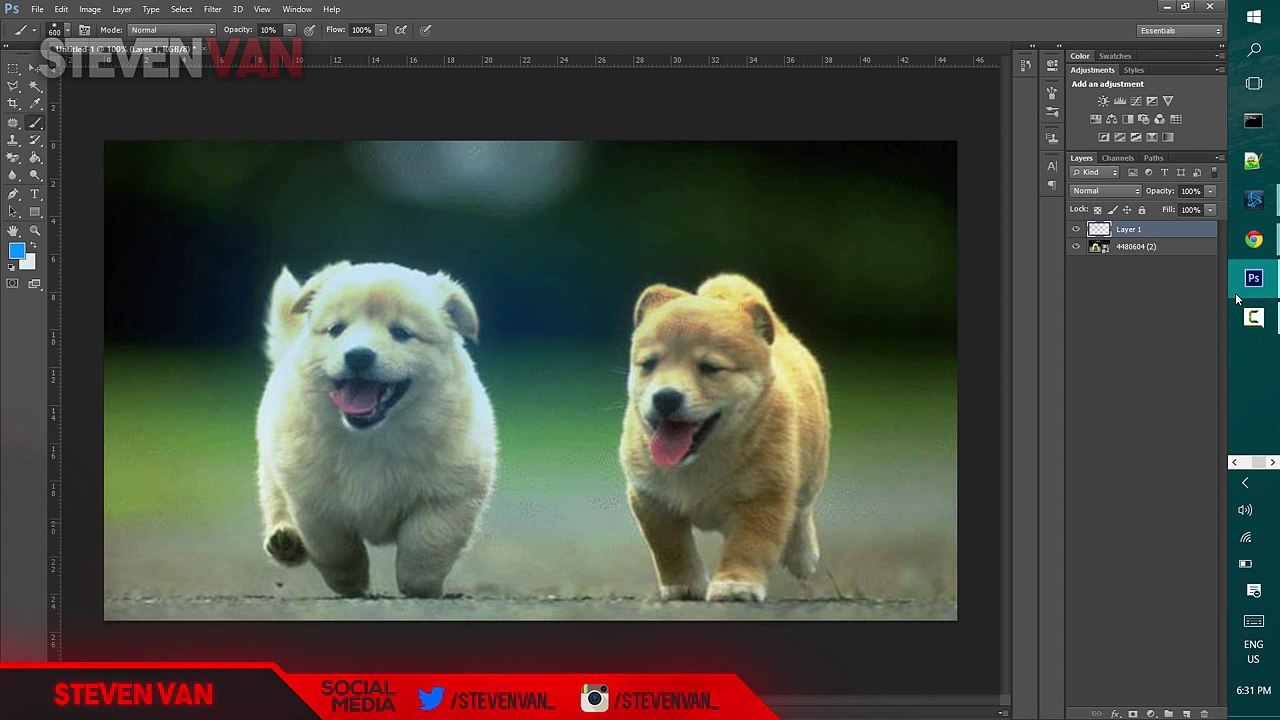1280x720 pixels.
Task: Open the layer Fill dropdown
Action: [x=1210, y=210]
